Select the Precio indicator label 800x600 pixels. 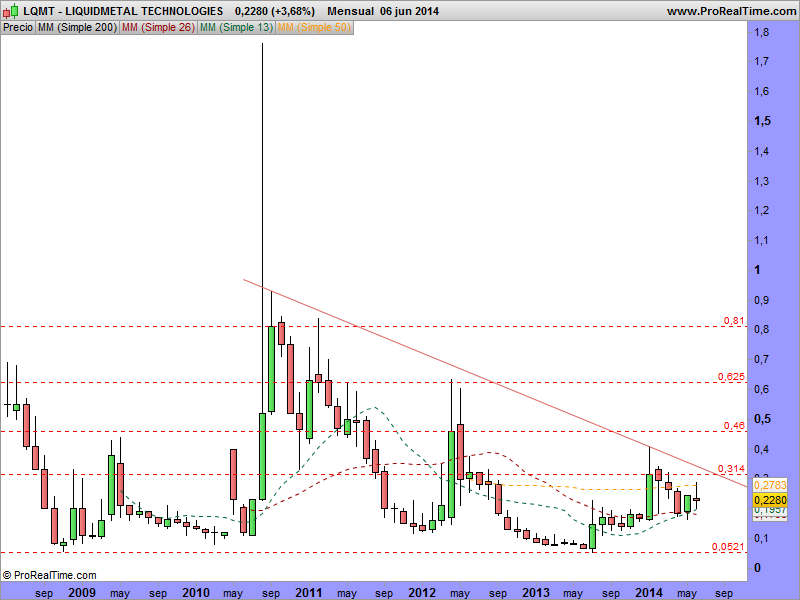click(x=18, y=28)
